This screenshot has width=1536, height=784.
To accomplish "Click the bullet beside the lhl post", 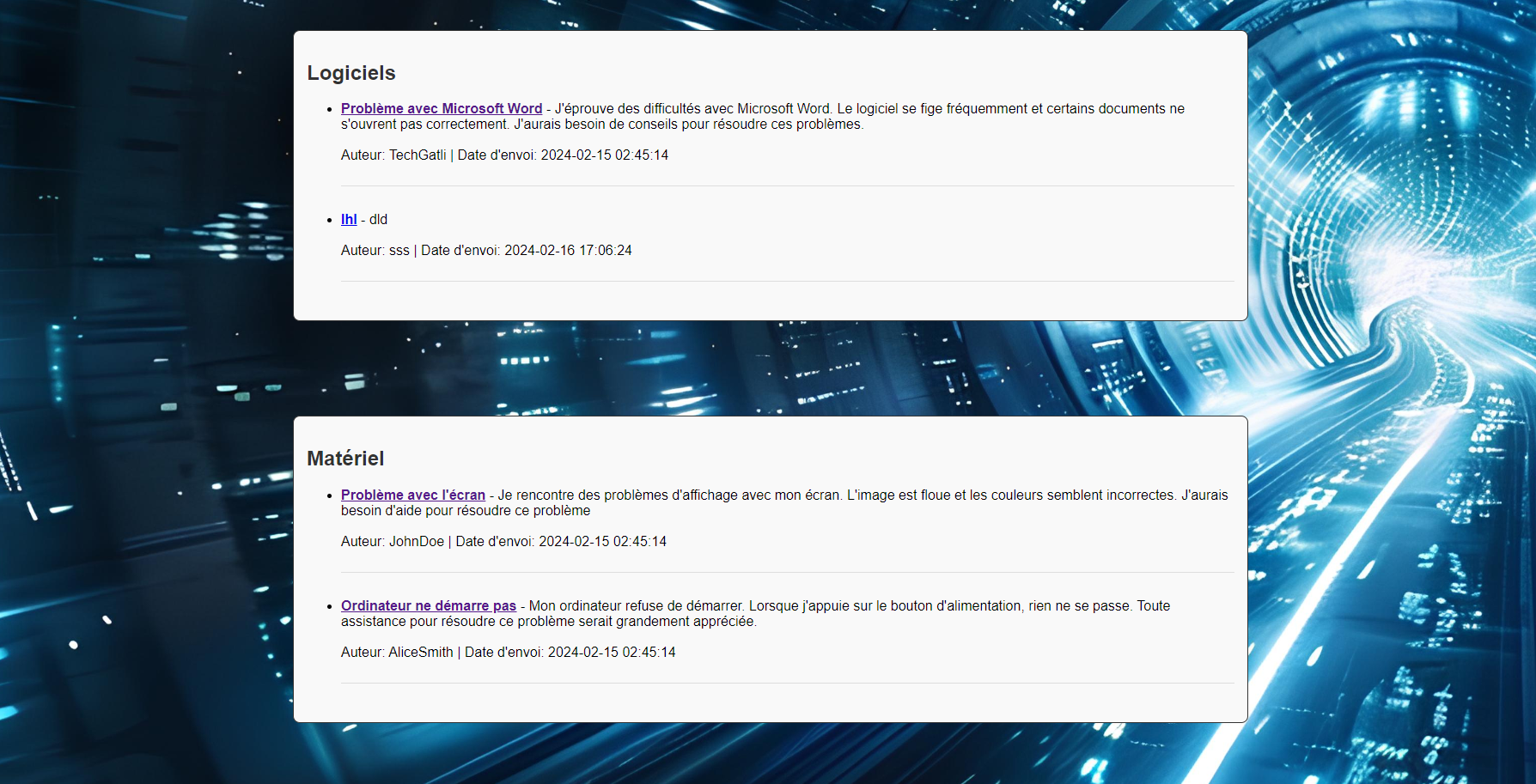I will (x=330, y=220).
